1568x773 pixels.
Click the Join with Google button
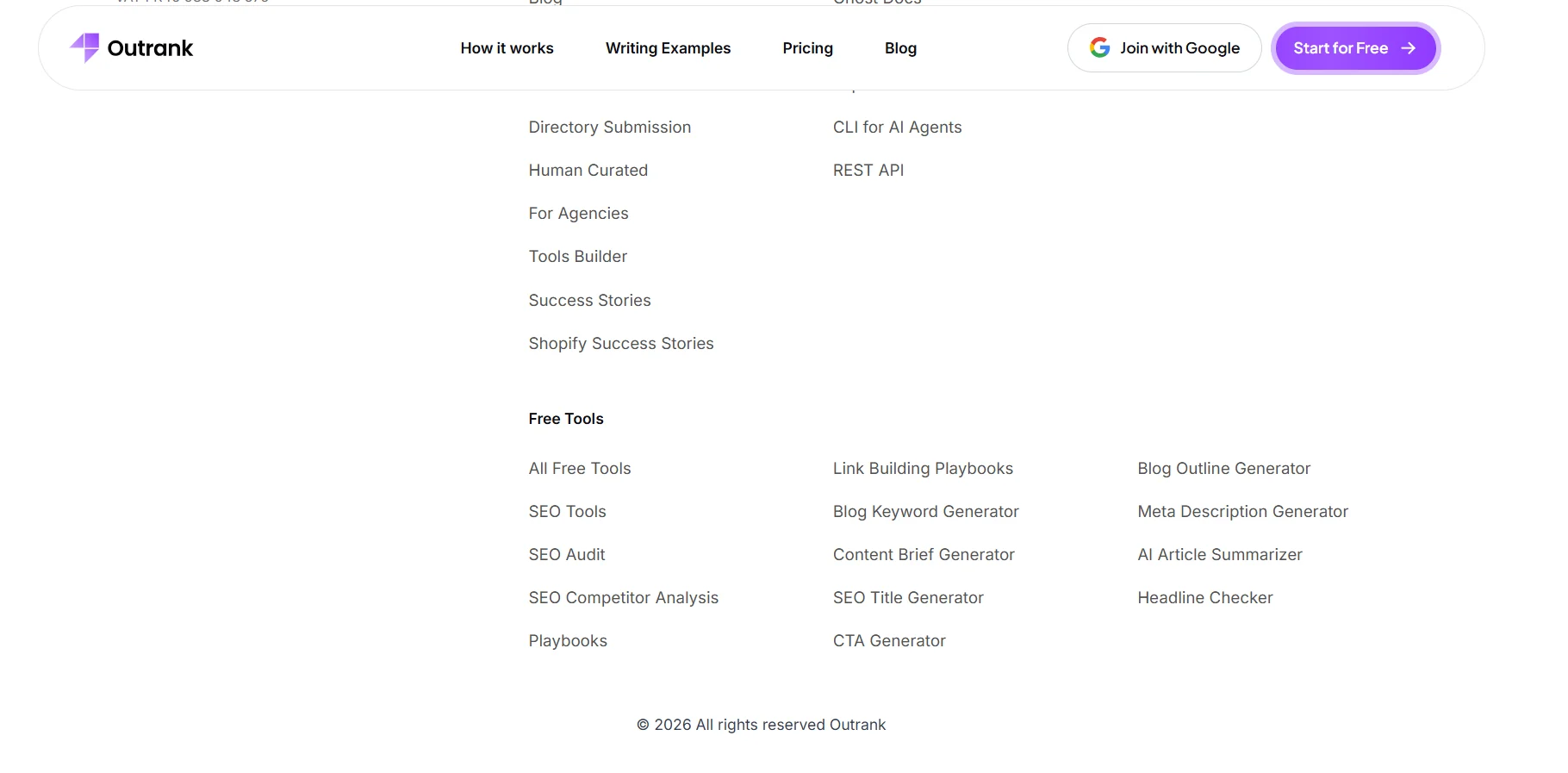[1164, 48]
